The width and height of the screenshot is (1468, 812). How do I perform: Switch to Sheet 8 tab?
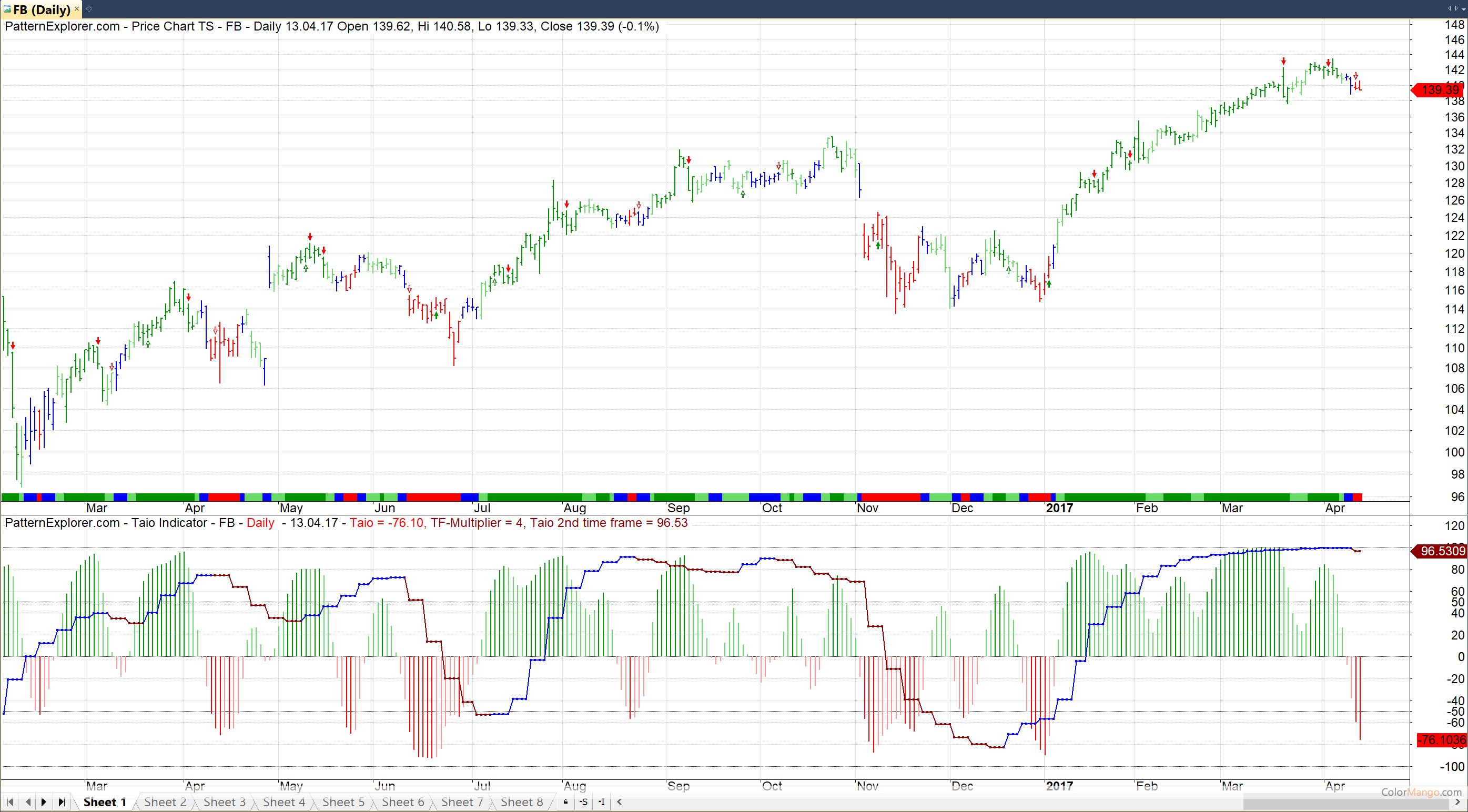coord(522,803)
